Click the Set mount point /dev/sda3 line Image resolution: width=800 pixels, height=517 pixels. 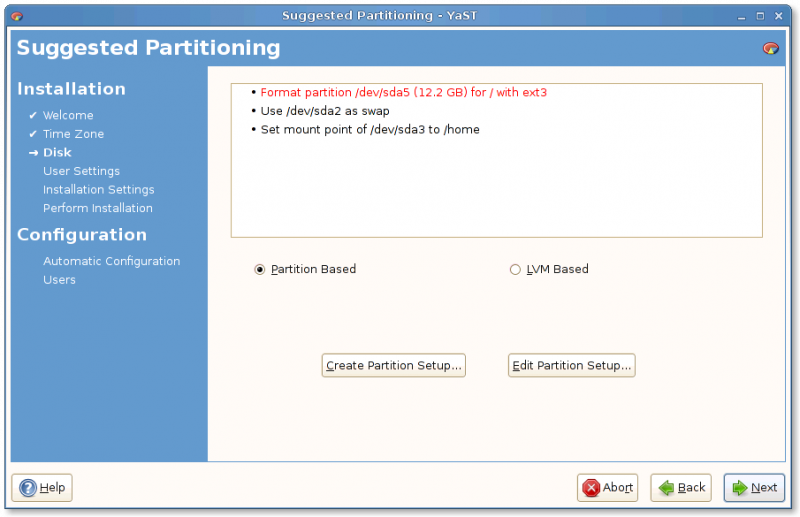370,130
